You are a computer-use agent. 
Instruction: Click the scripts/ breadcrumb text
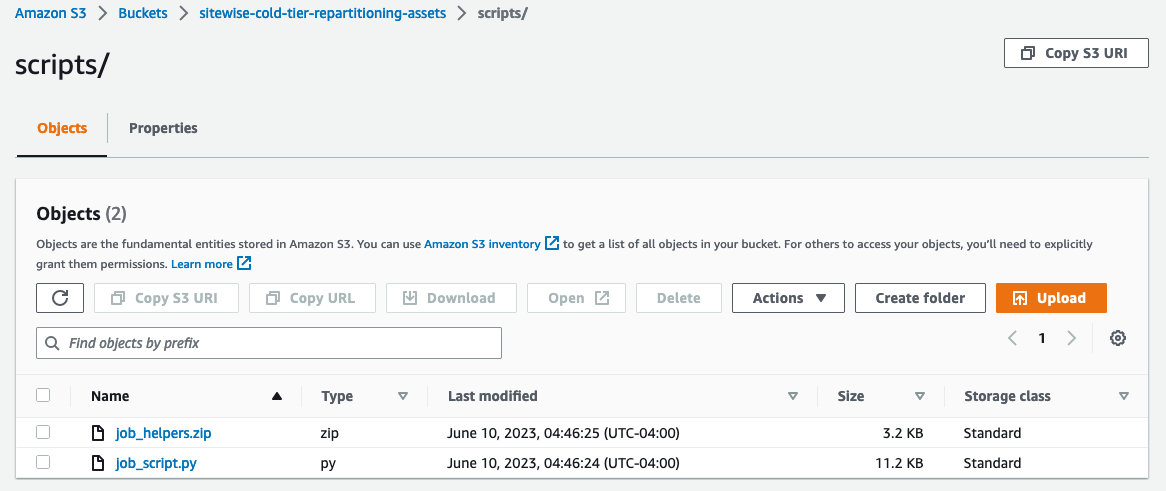pyautogui.click(x=503, y=13)
